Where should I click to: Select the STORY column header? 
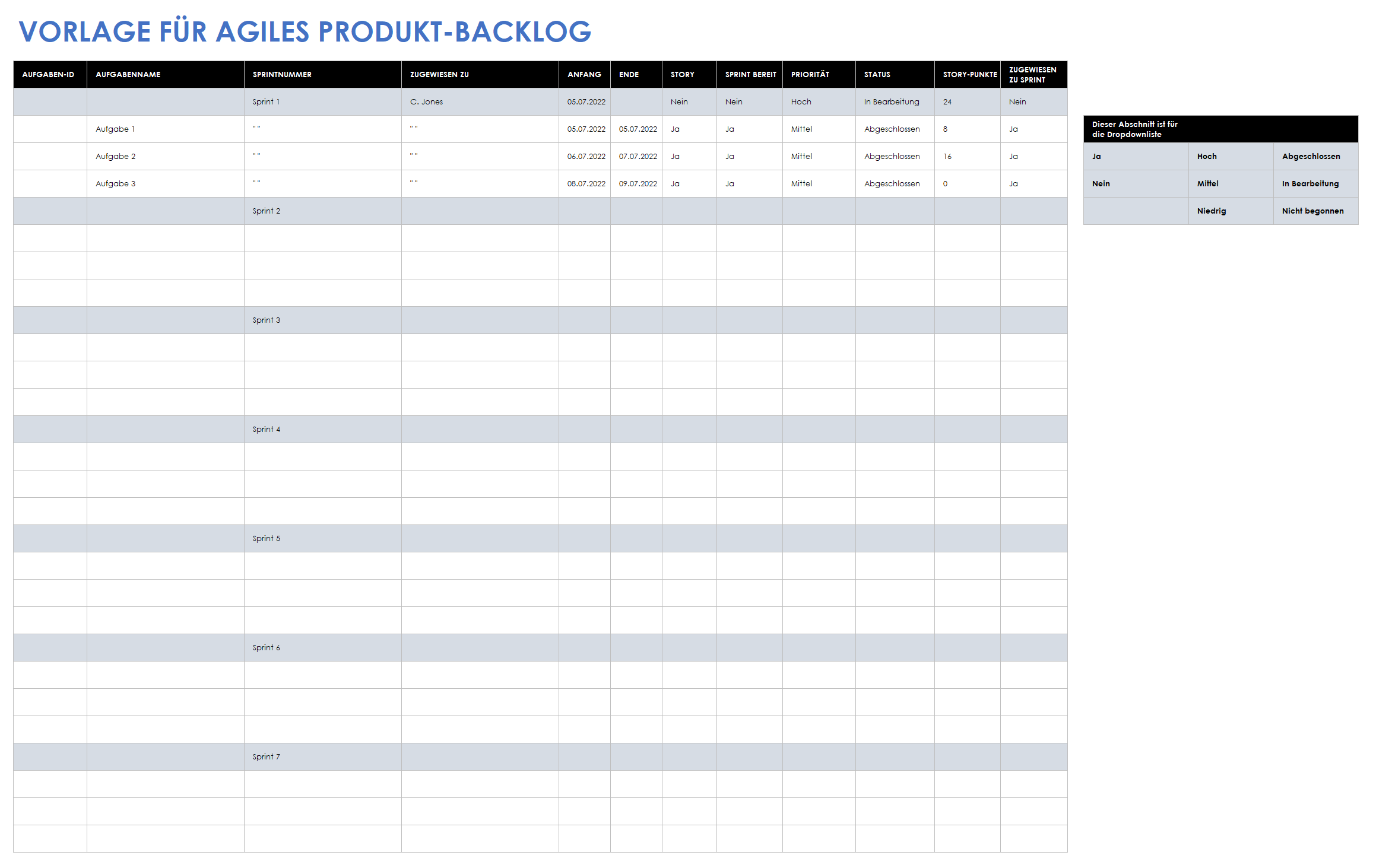coord(689,74)
